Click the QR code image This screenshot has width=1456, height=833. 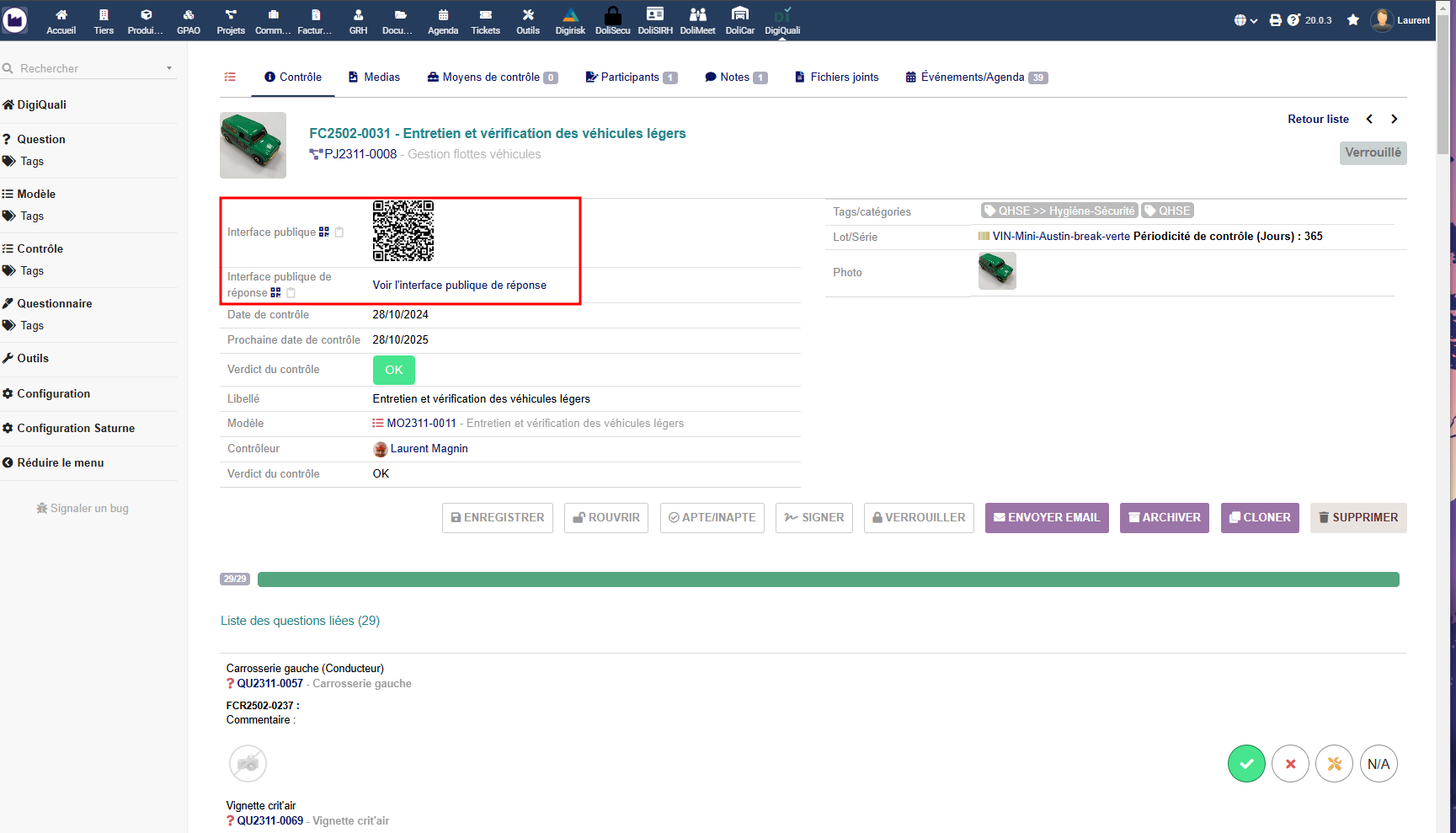coord(403,231)
